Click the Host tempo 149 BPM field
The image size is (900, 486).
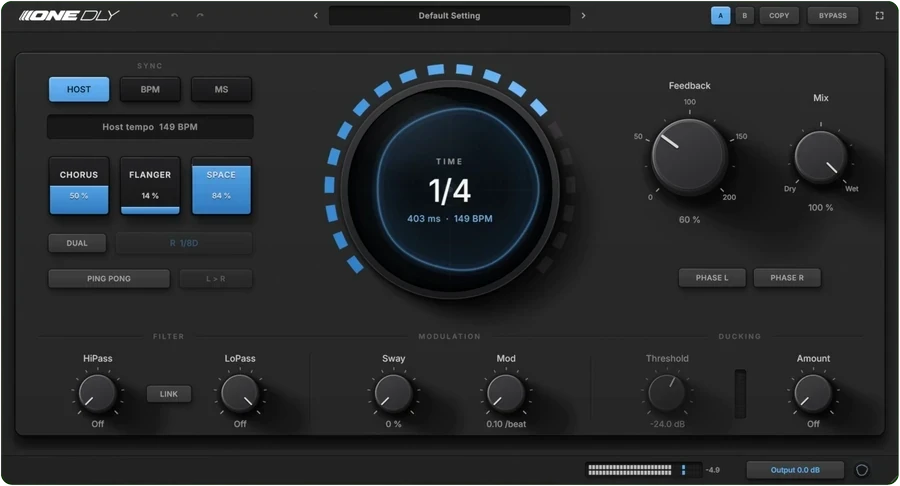coord(150,127)
